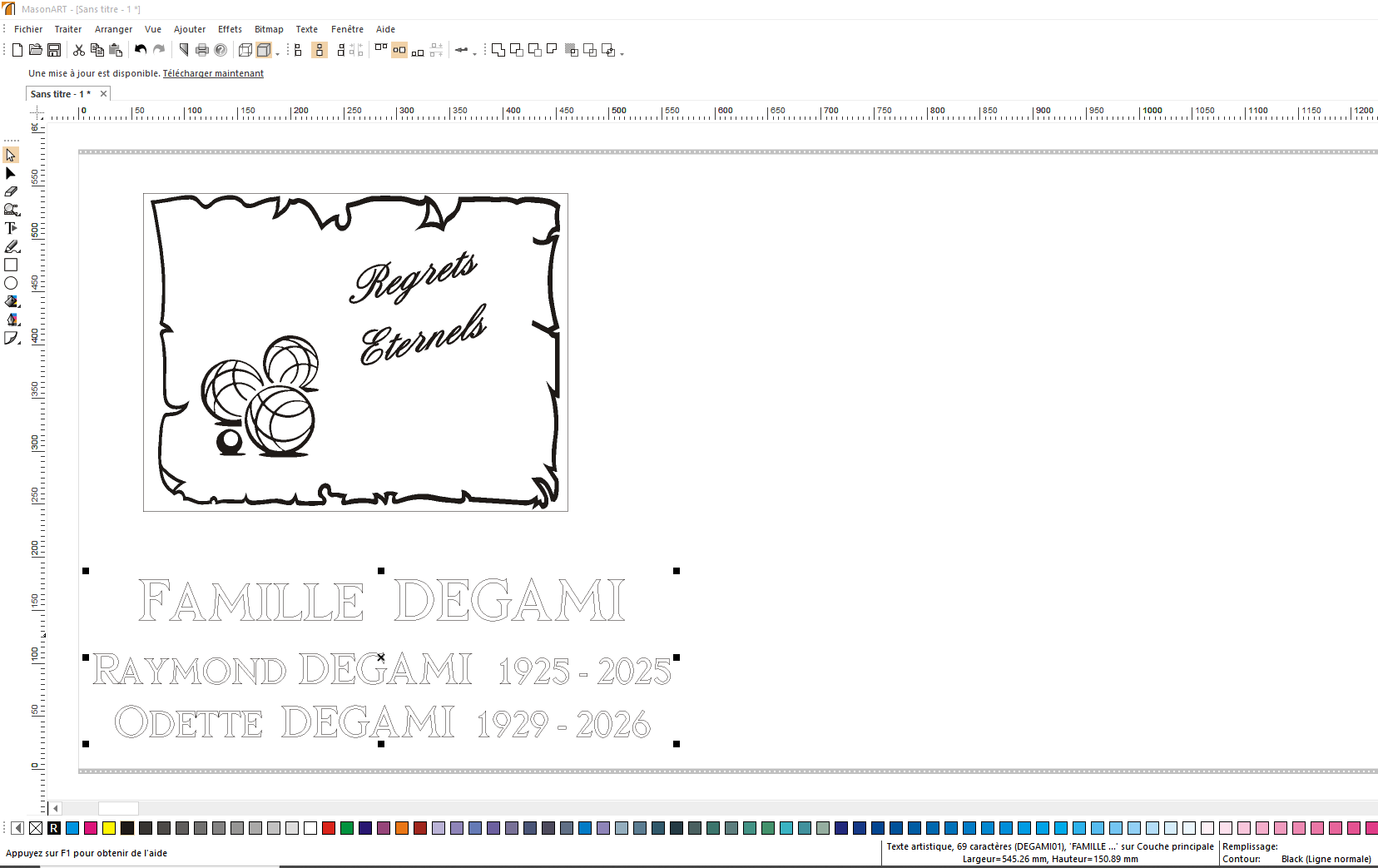Select the Rectangle drawing tool
This screenshot has height=868, width=1378.
click(x=11, y=265)
